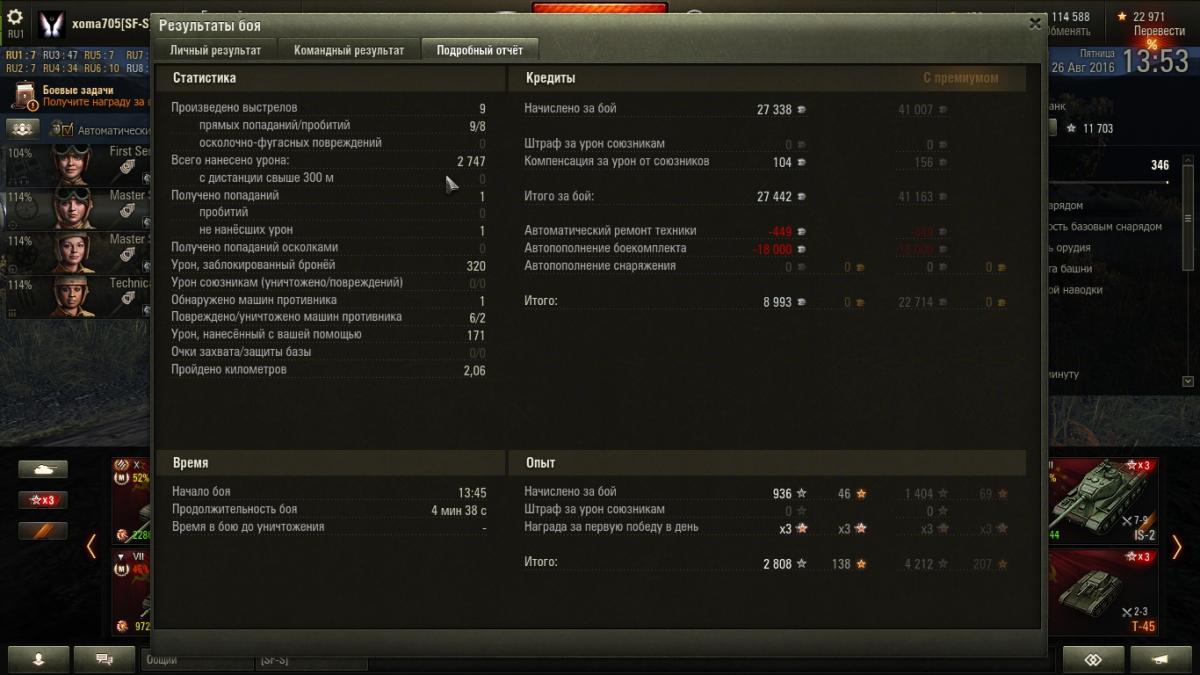Open the clan emblem icon beside xoma705

coord(51,24)
